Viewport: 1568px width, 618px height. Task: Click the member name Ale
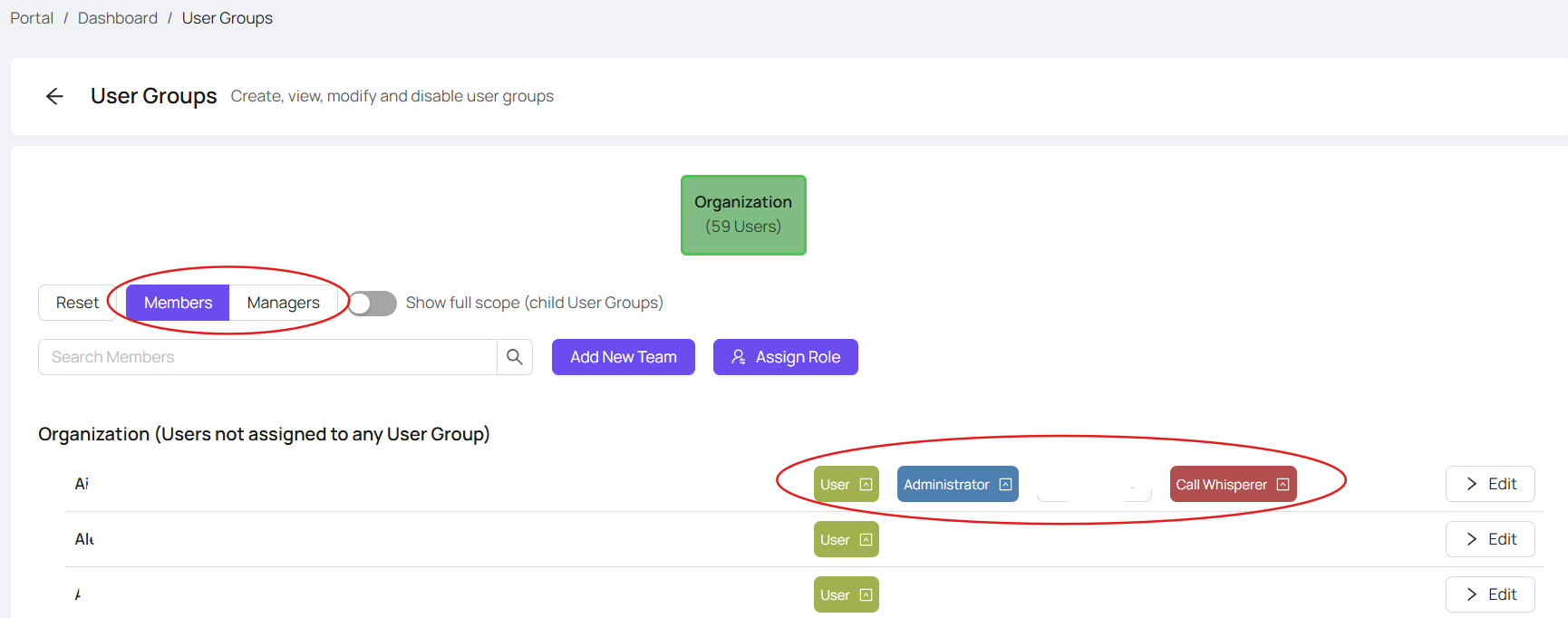(84, 539)
